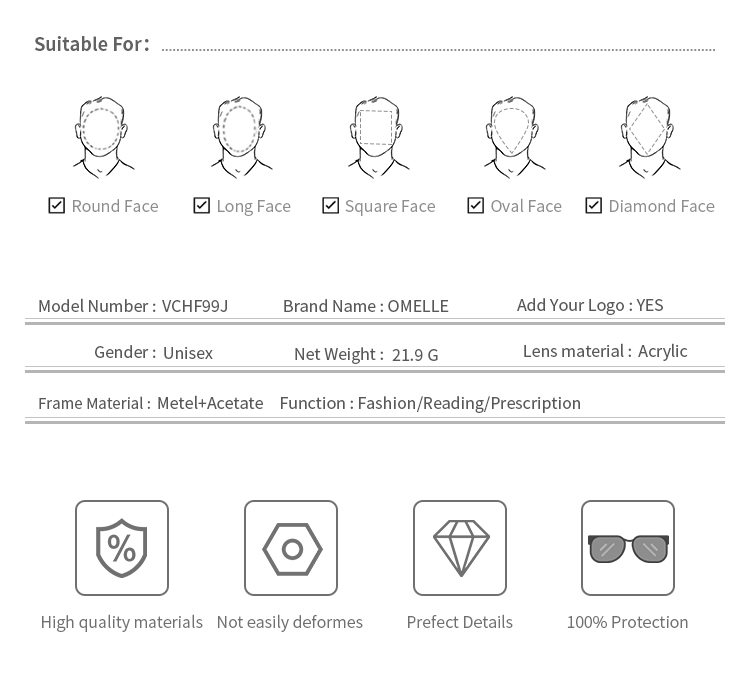
Task: Click the model number VCHF99J
Action: pyautogui.click(x=195, y=306)
